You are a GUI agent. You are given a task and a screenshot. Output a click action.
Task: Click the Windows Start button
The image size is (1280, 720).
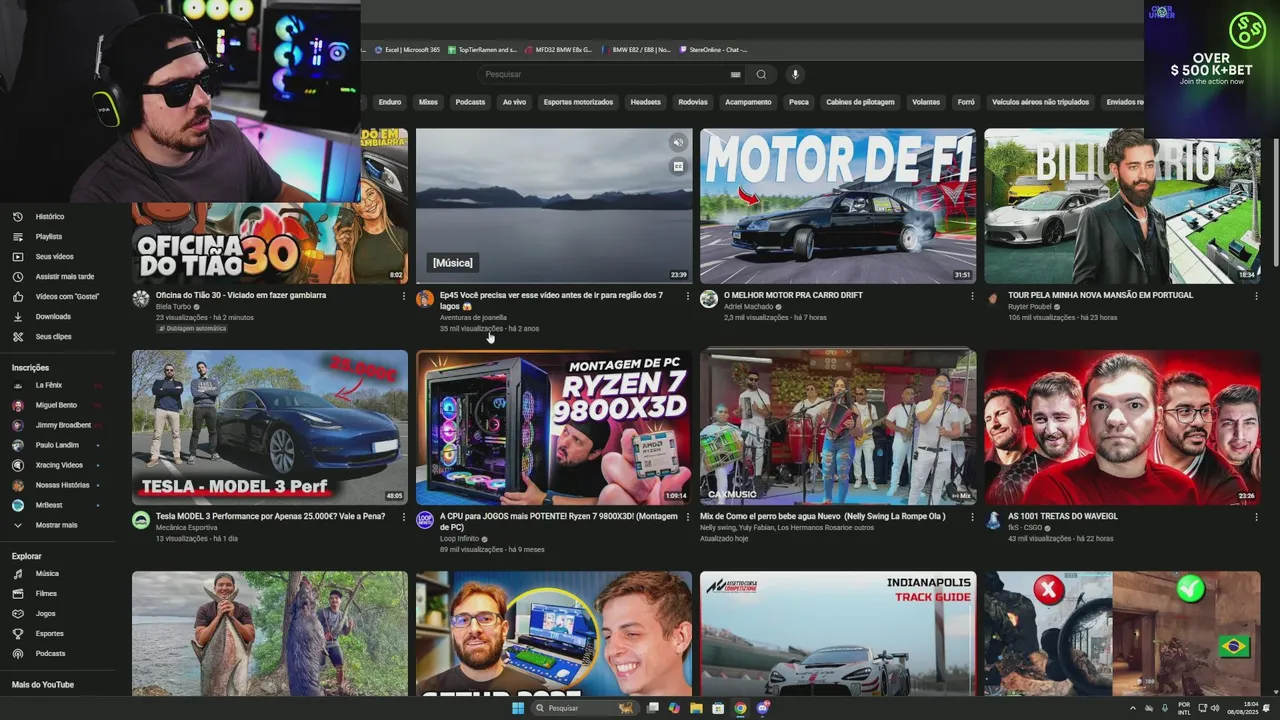518,708
